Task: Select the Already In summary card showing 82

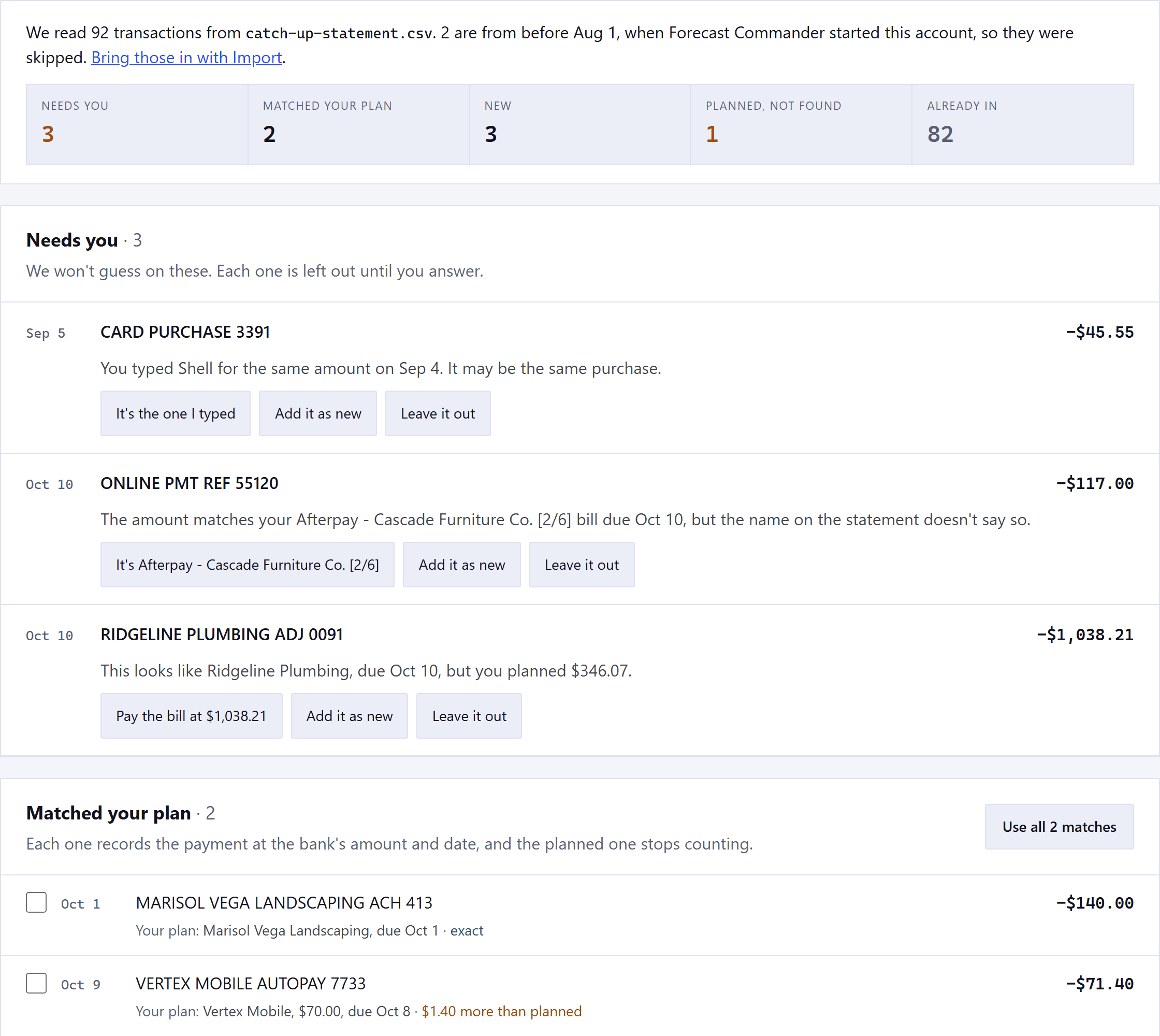Action: pos(1023,125)
